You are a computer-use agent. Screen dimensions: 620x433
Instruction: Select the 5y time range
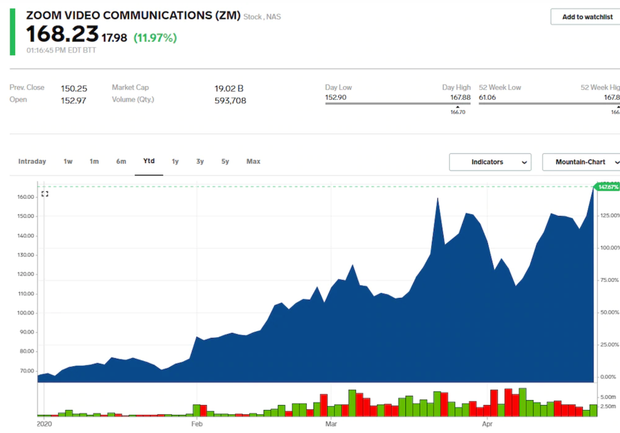[x=225, y=161]
